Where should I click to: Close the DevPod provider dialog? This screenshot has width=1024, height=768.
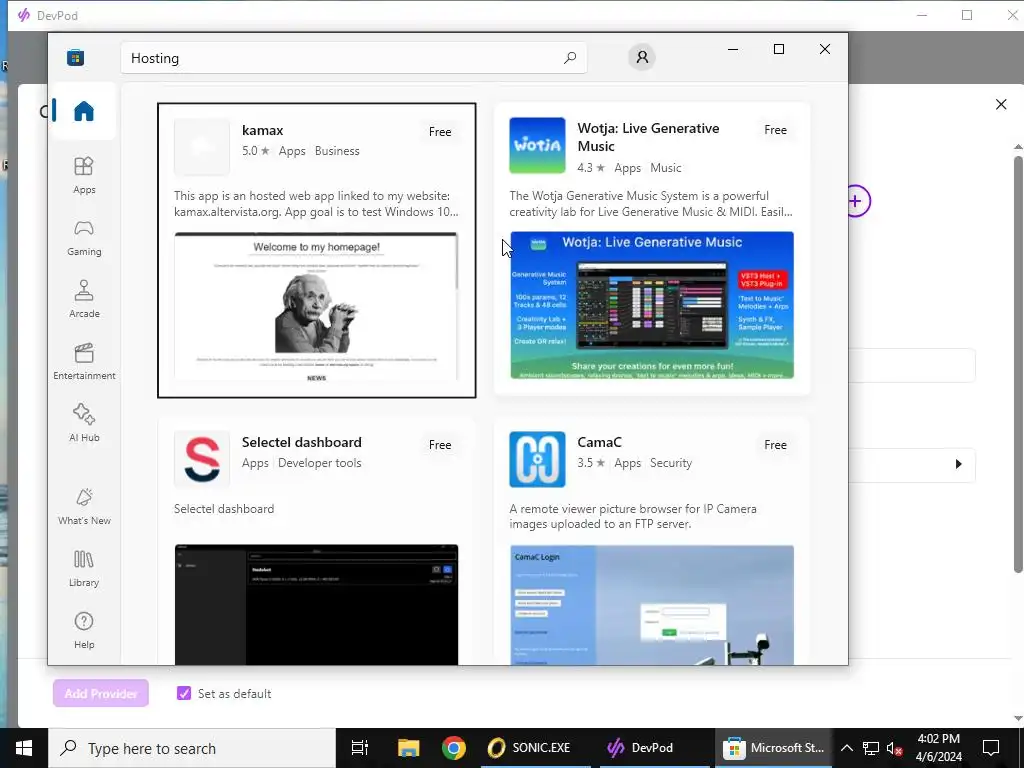1000,104
